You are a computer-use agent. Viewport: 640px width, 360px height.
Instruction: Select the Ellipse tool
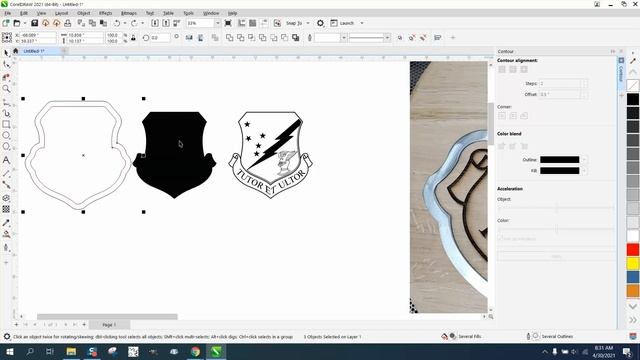[x=6, y=135]
